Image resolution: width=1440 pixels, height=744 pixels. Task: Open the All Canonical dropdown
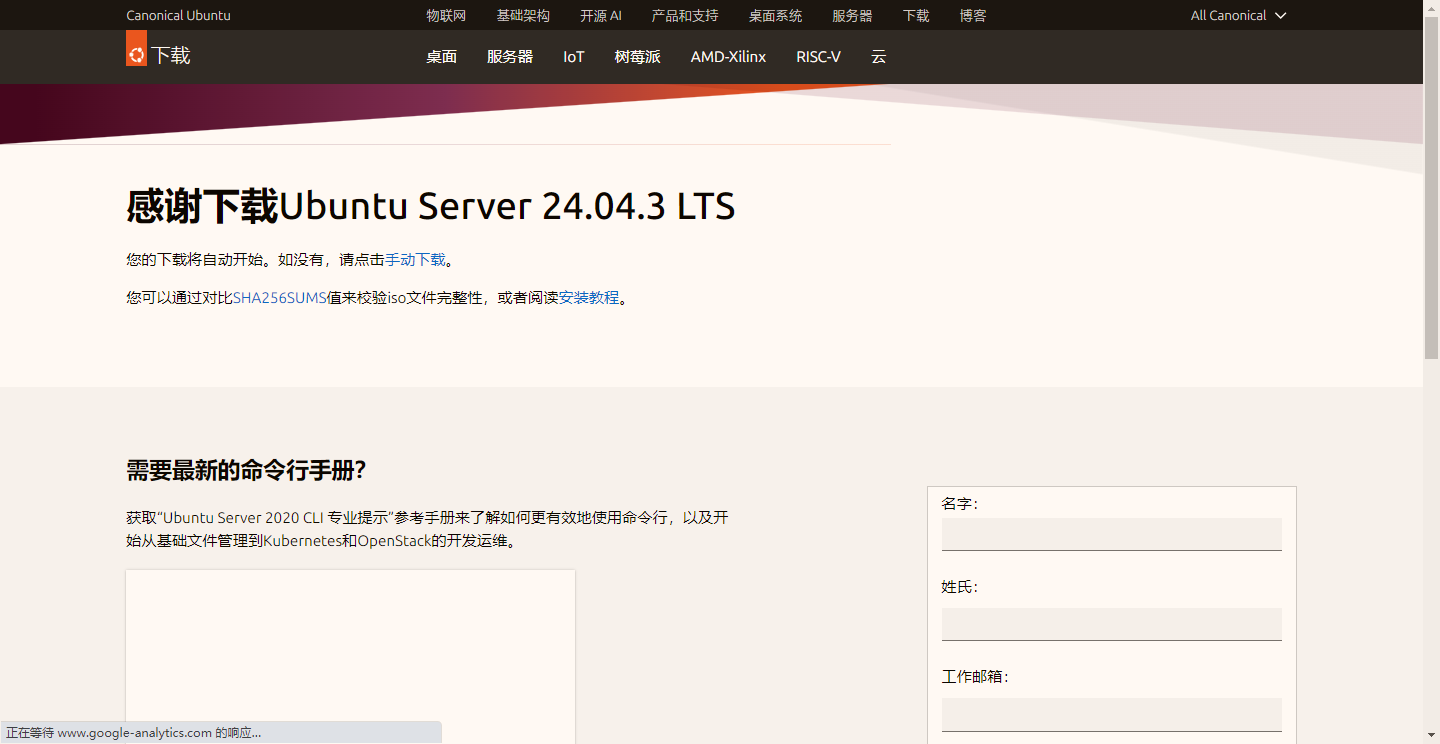coord(1238,15)
